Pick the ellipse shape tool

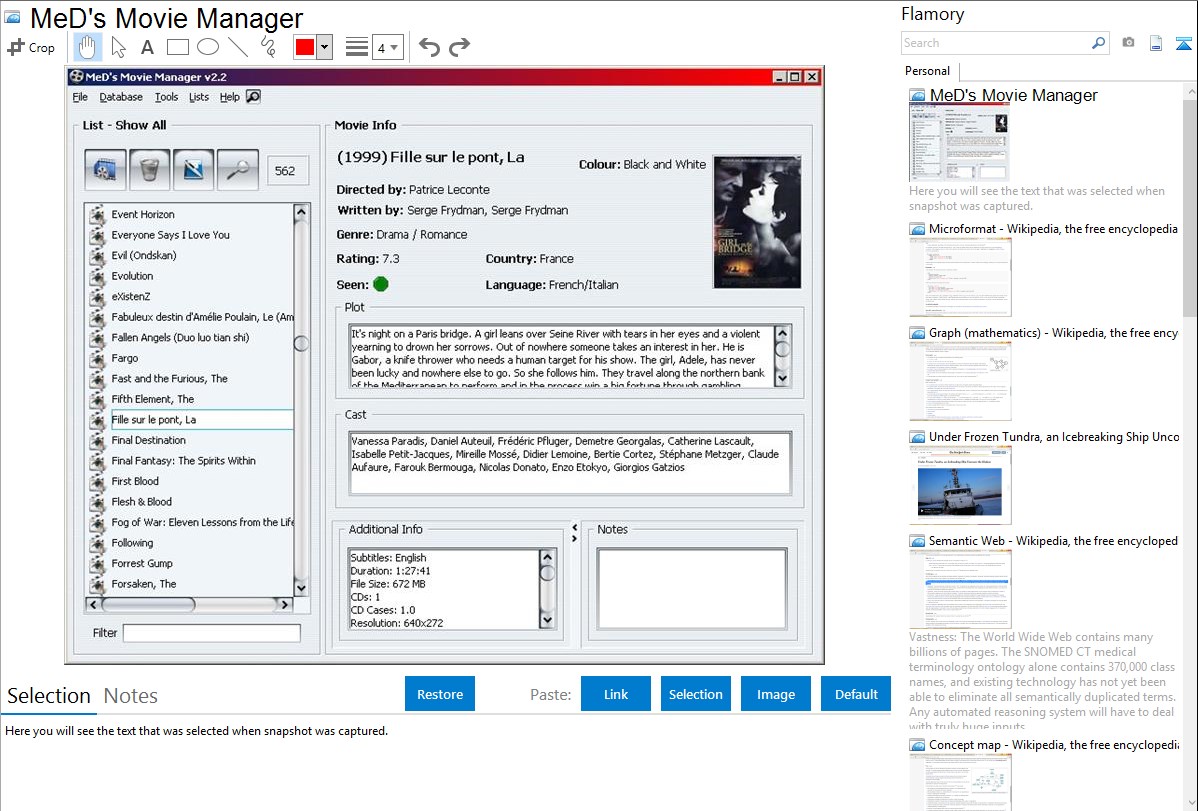(x=208, y=47)
